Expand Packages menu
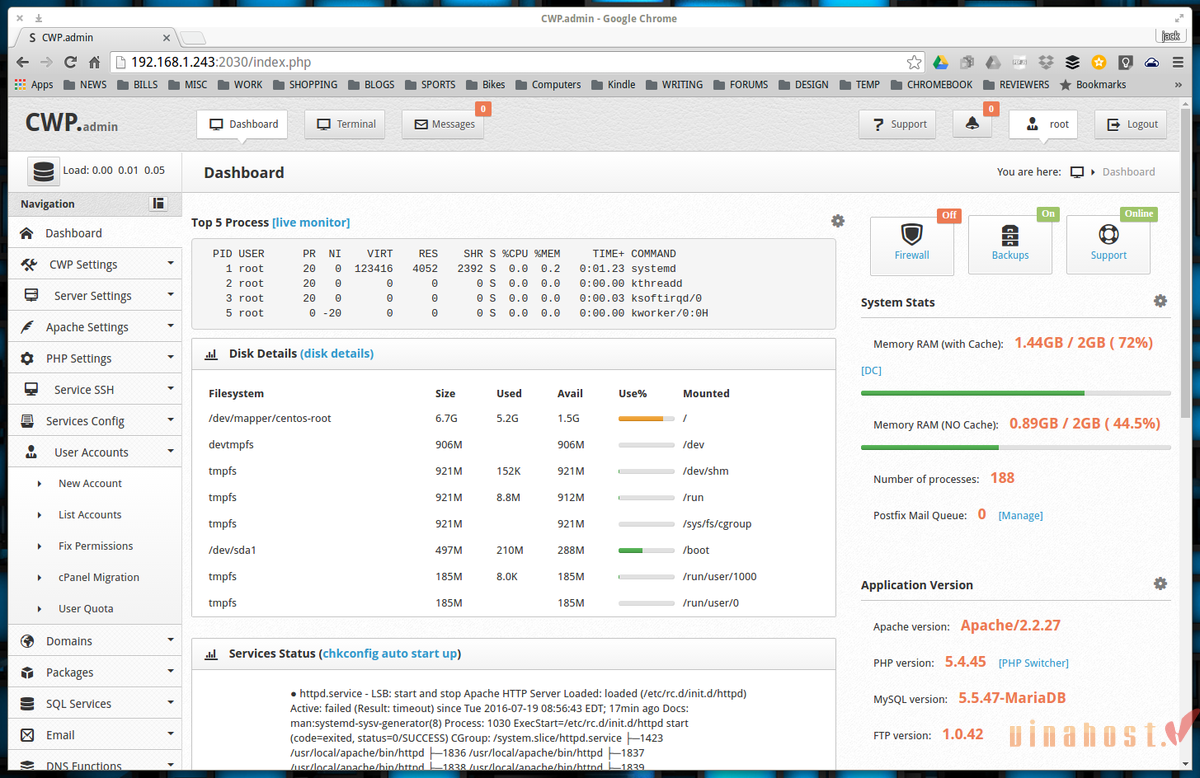 (x=95, y=672)
